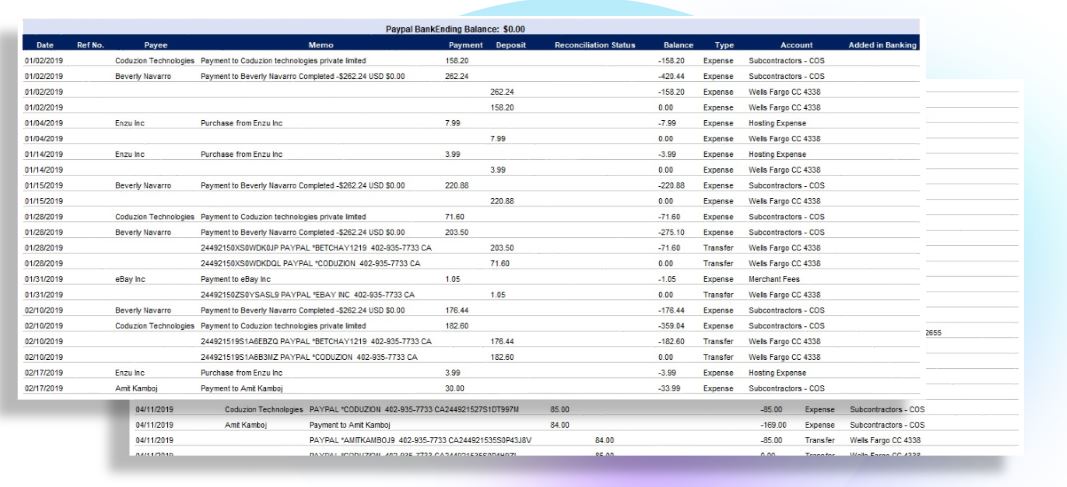Click the Deposit column header
This screenshot has height=487, width=1067.
tap(510, 45)
